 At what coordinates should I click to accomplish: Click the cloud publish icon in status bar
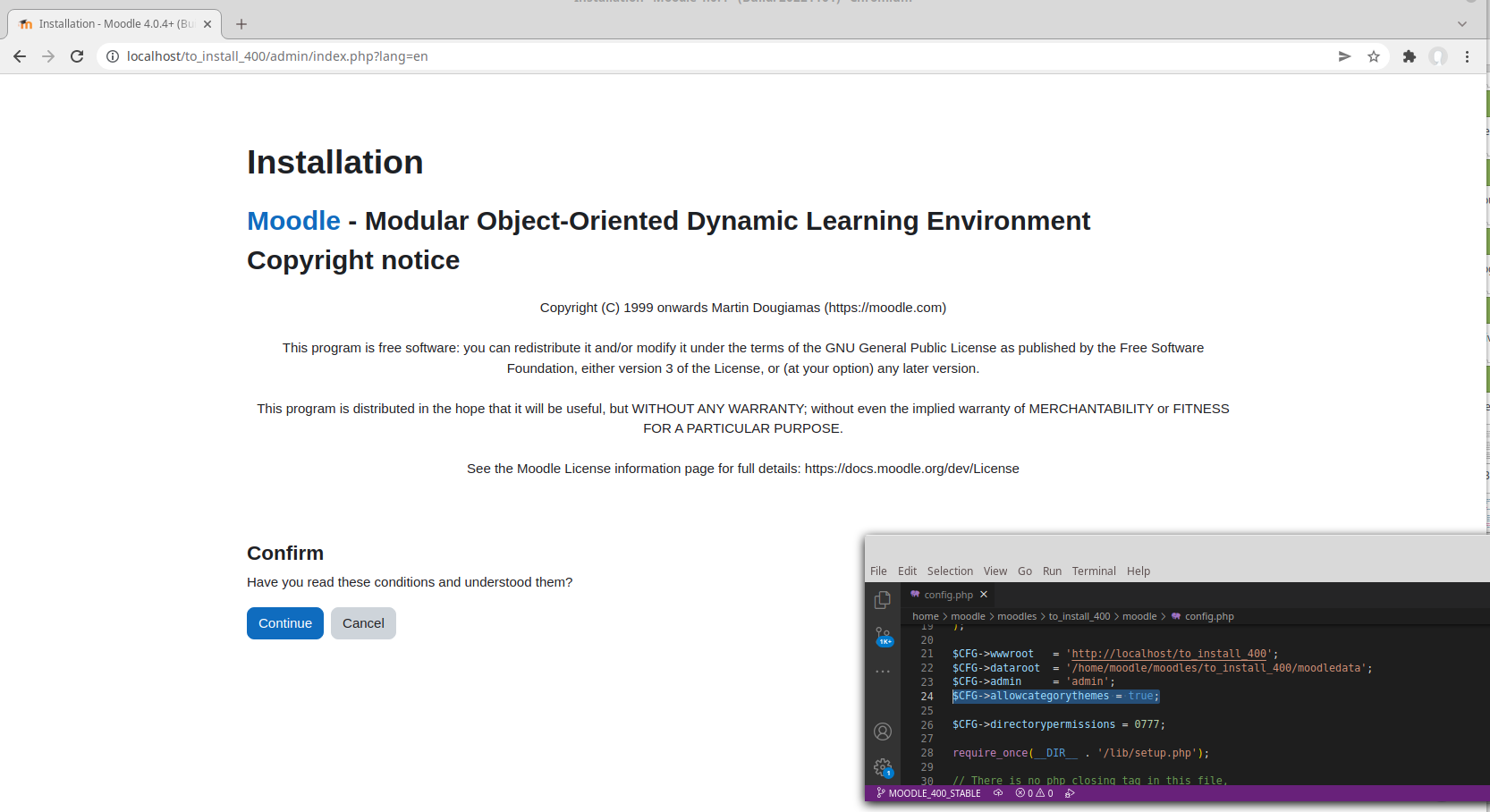point(998,793)
